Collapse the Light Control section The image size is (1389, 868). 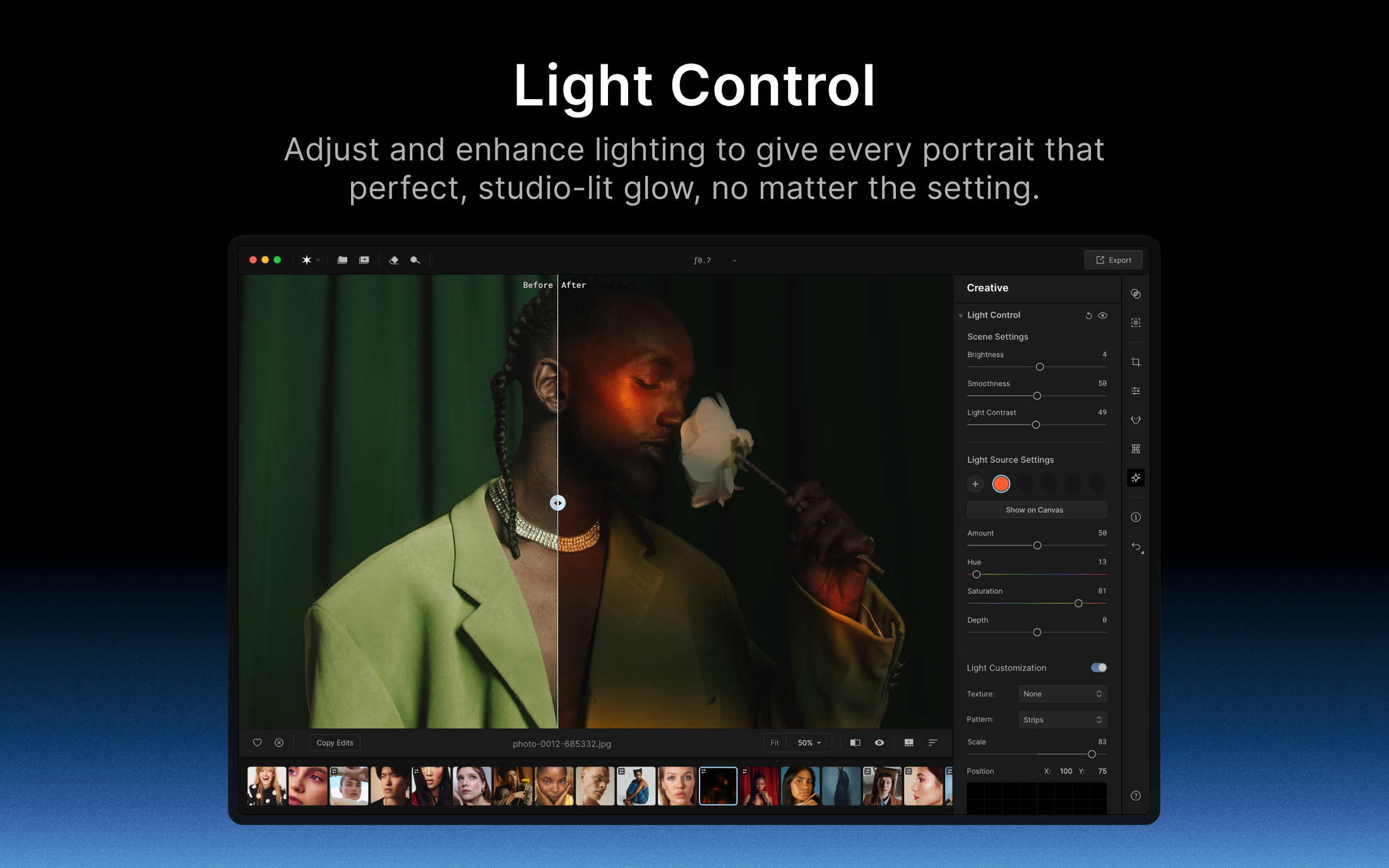tap(961, 316)
